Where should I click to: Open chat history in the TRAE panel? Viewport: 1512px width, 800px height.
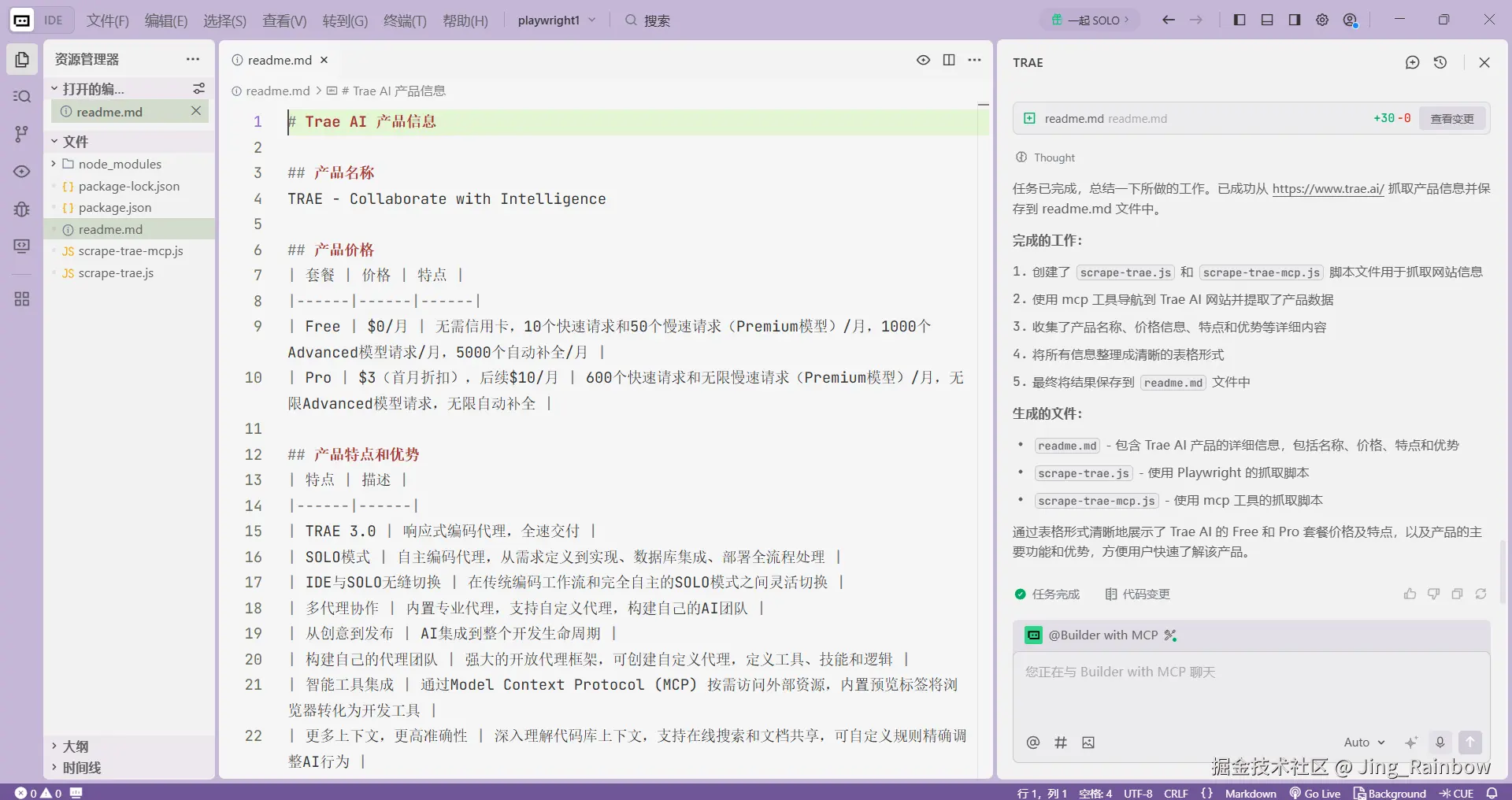coord(1440,62)
